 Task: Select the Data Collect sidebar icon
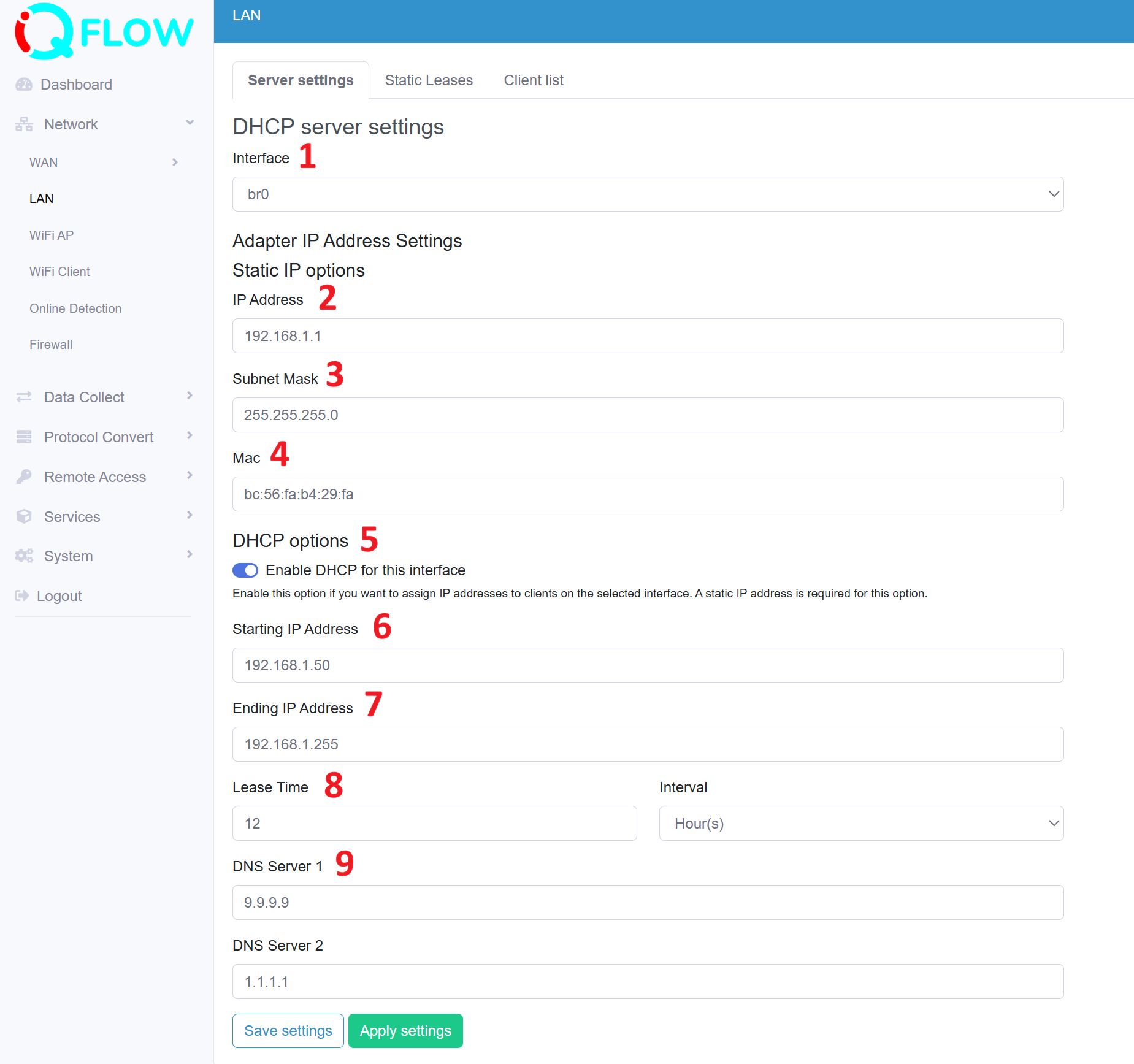pos(23,397)
